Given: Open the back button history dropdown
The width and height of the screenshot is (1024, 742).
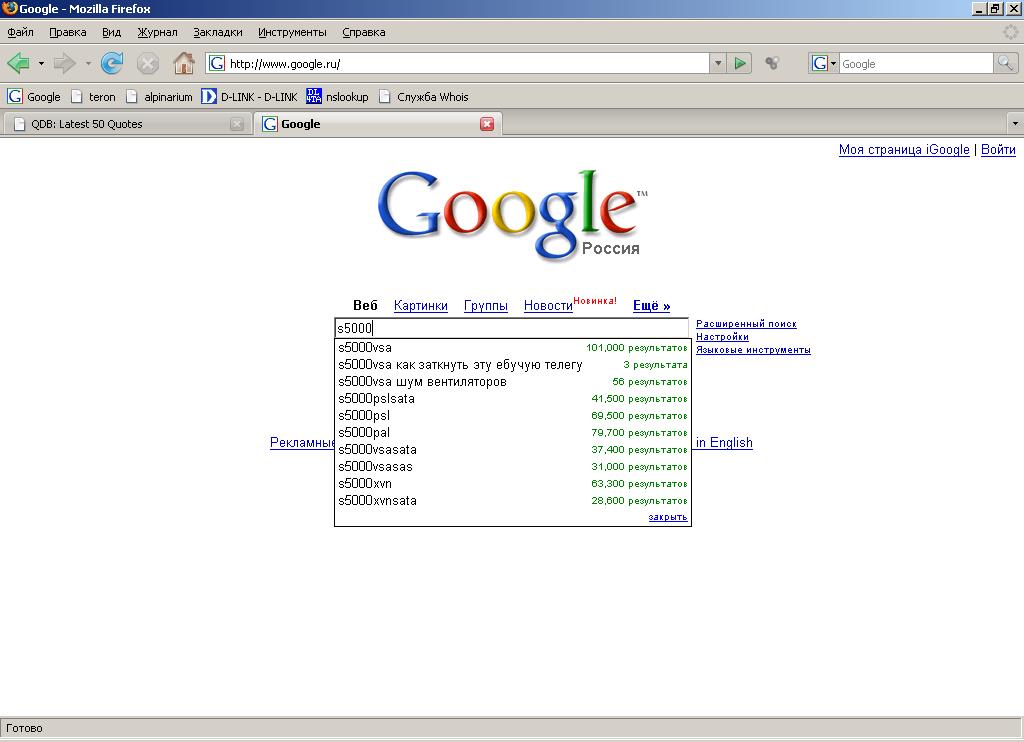Looking at the screenshot, I should click(x=41, y=64).
